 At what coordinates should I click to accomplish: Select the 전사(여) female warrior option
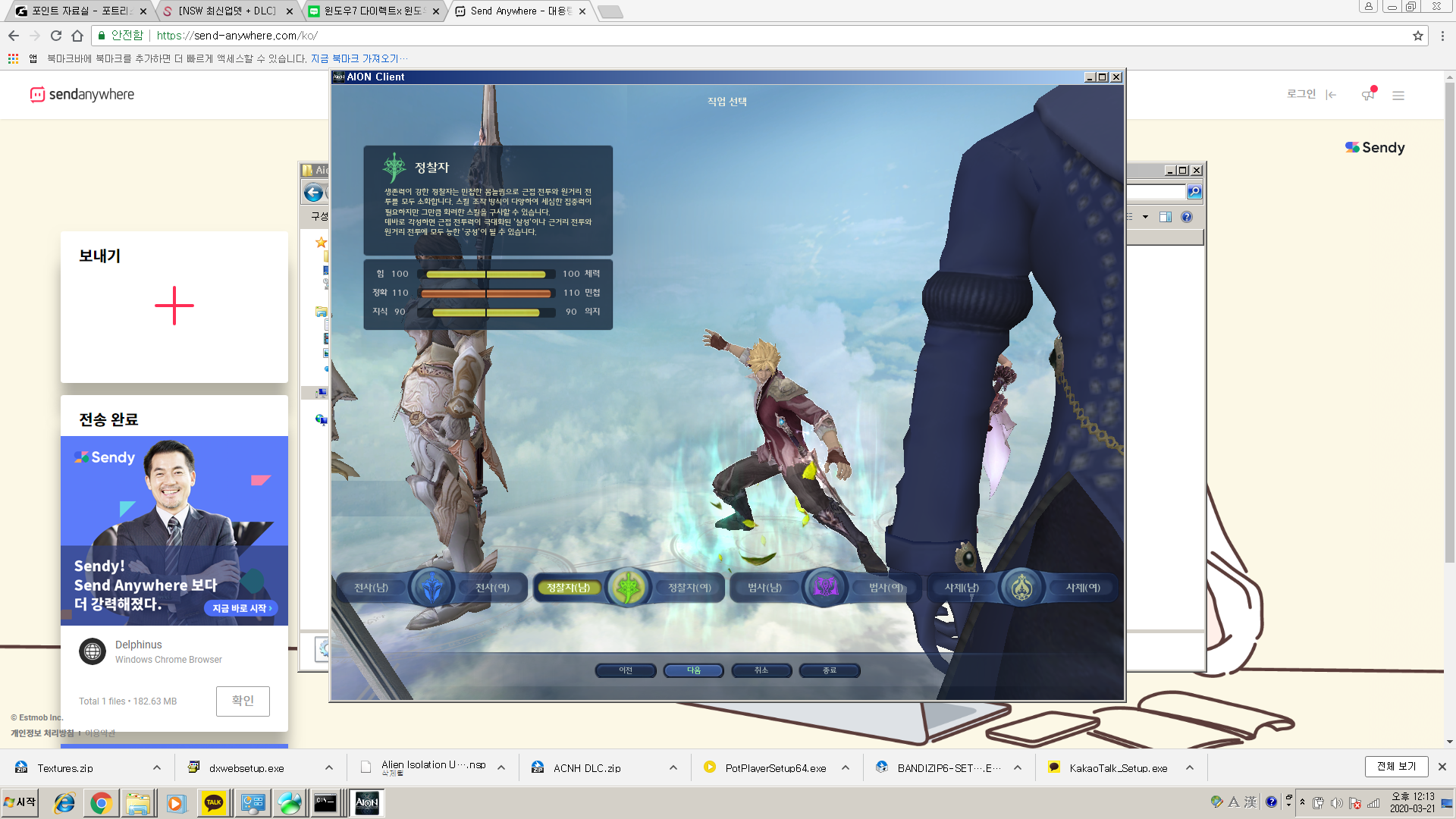[x=492, y=588]
